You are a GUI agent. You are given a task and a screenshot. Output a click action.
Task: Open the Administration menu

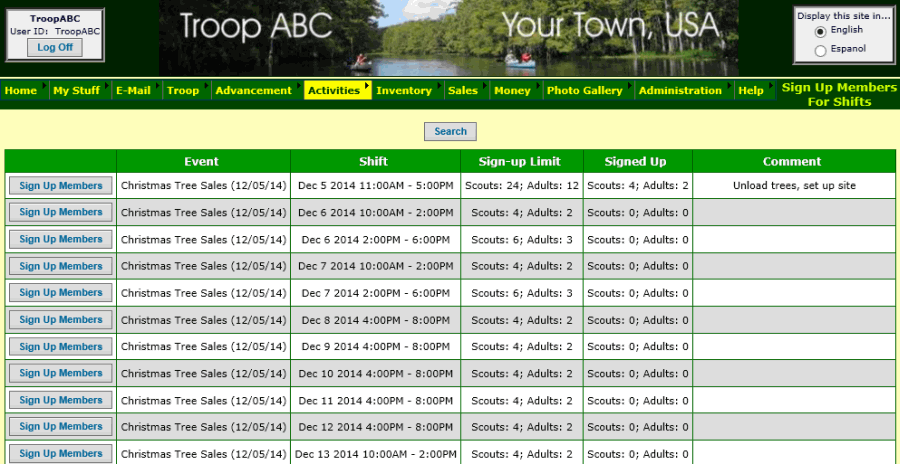(x=684, y=90)
